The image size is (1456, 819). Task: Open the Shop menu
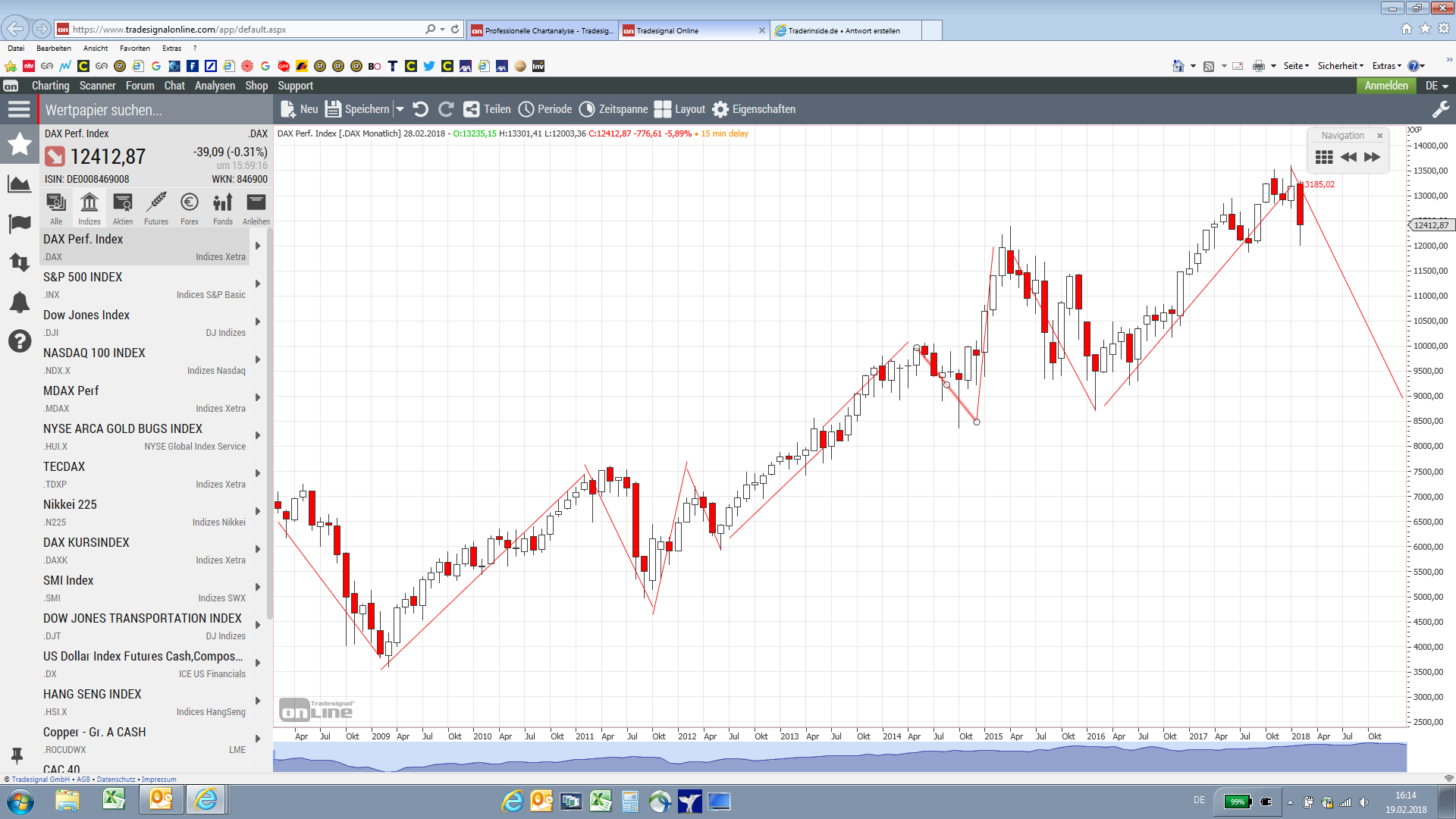[x=256, y=86]
